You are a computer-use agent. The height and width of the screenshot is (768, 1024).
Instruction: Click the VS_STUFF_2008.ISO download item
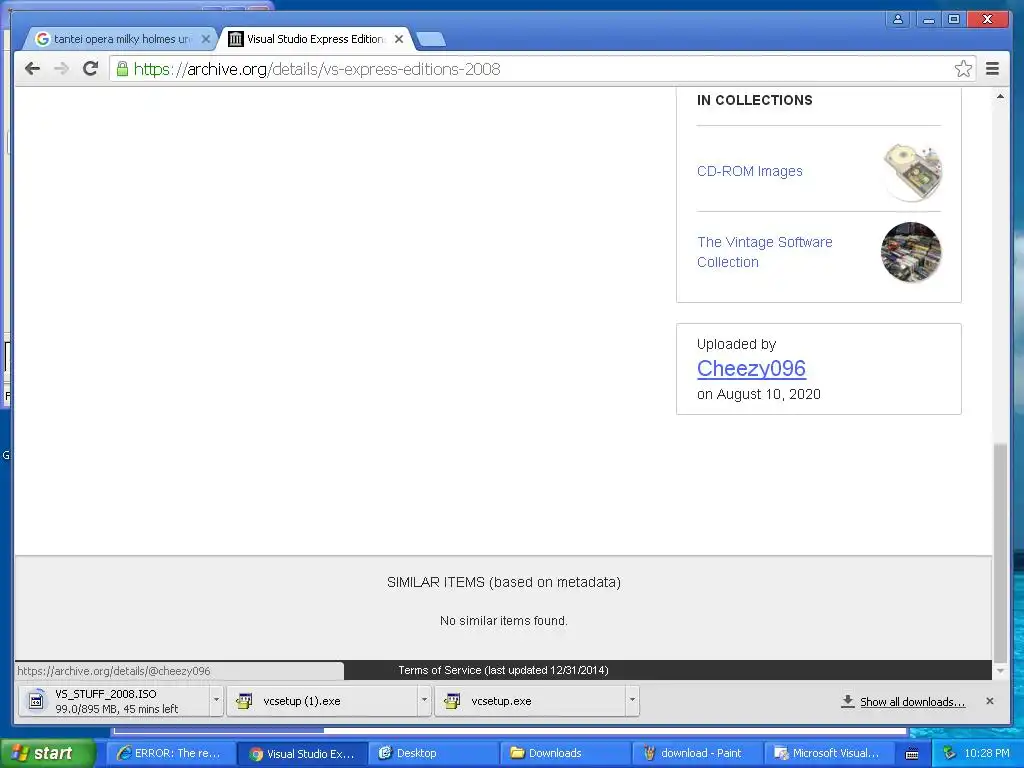click(115, 701)
